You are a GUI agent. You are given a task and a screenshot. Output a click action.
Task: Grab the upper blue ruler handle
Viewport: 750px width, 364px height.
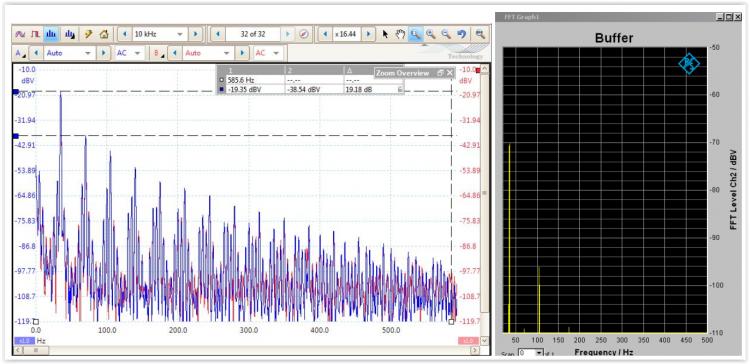15,91
